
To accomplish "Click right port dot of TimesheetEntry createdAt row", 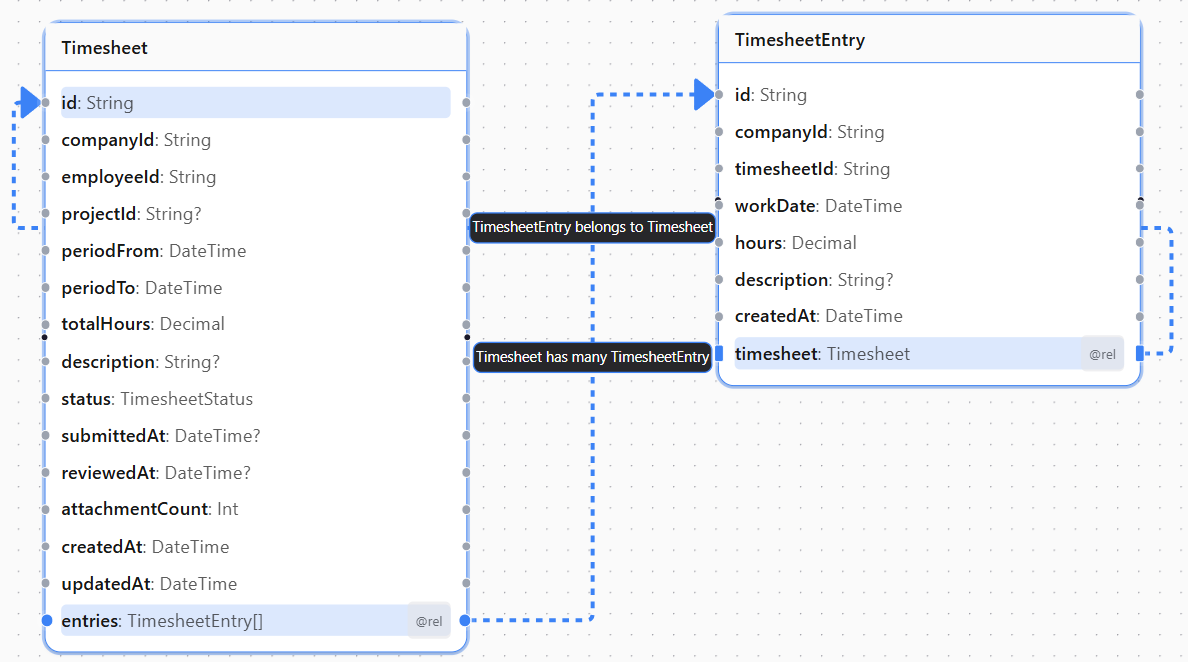I will click(1140, 316).
